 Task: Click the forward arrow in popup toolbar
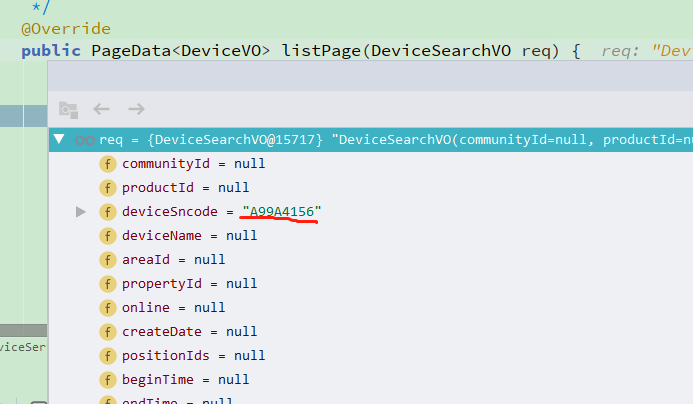[x=136, y=109]
